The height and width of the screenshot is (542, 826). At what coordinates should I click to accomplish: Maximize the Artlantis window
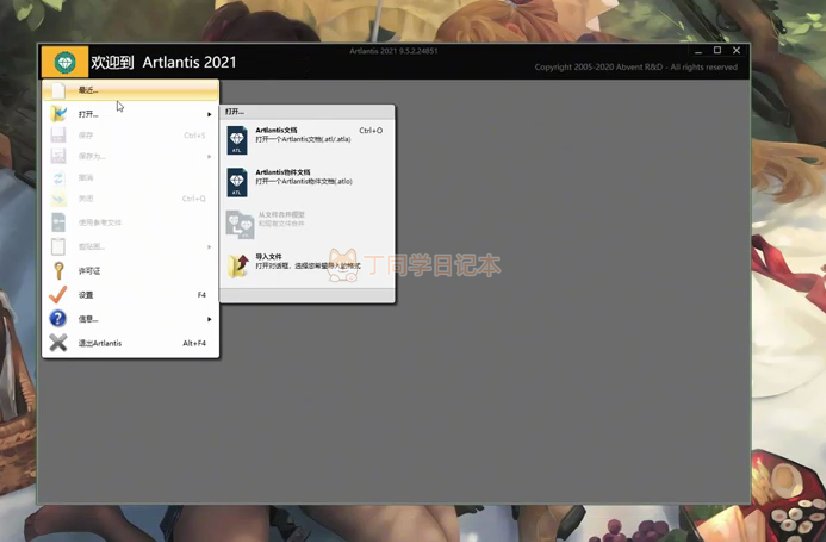717,50
